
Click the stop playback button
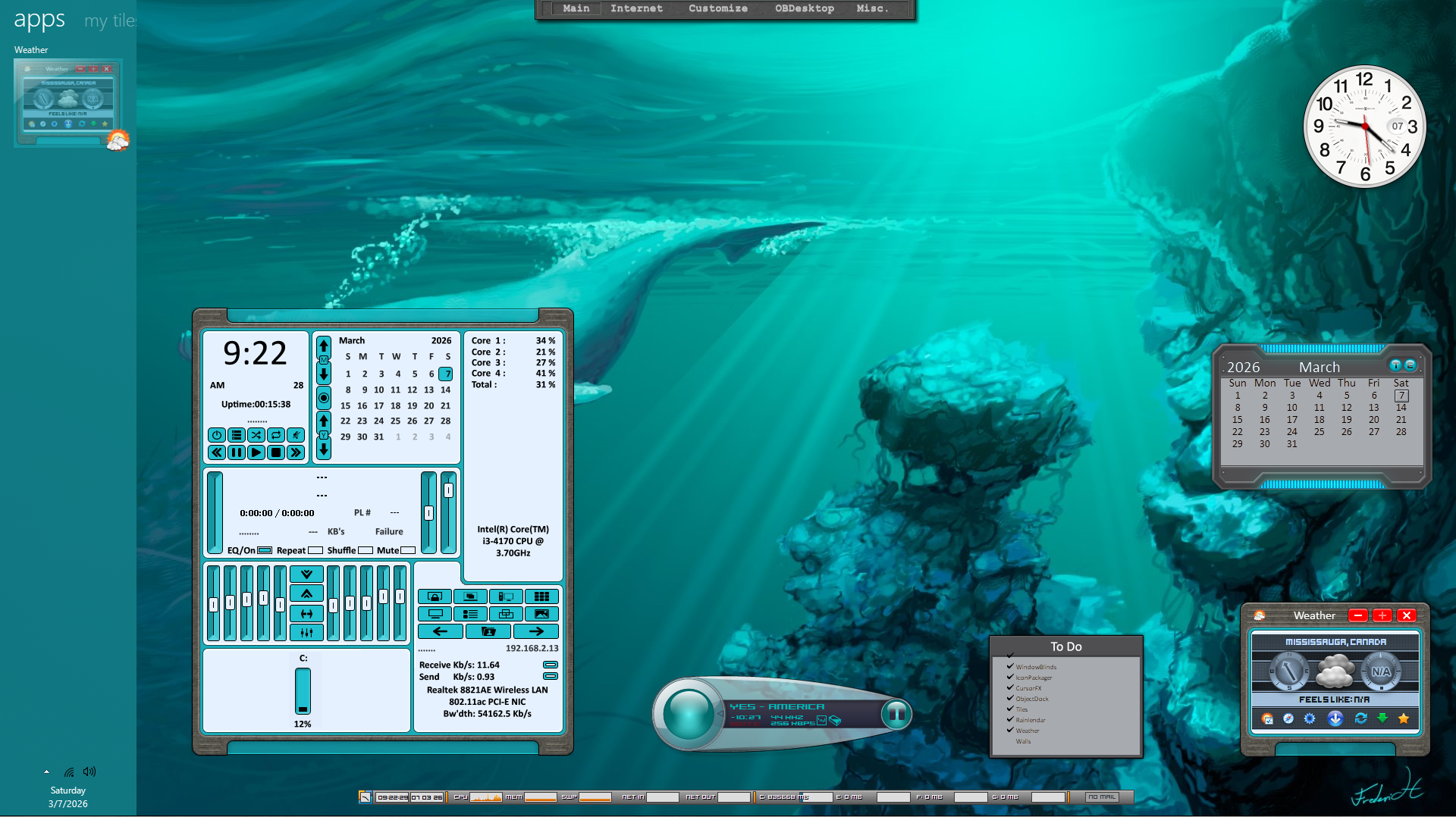(276, 452)
